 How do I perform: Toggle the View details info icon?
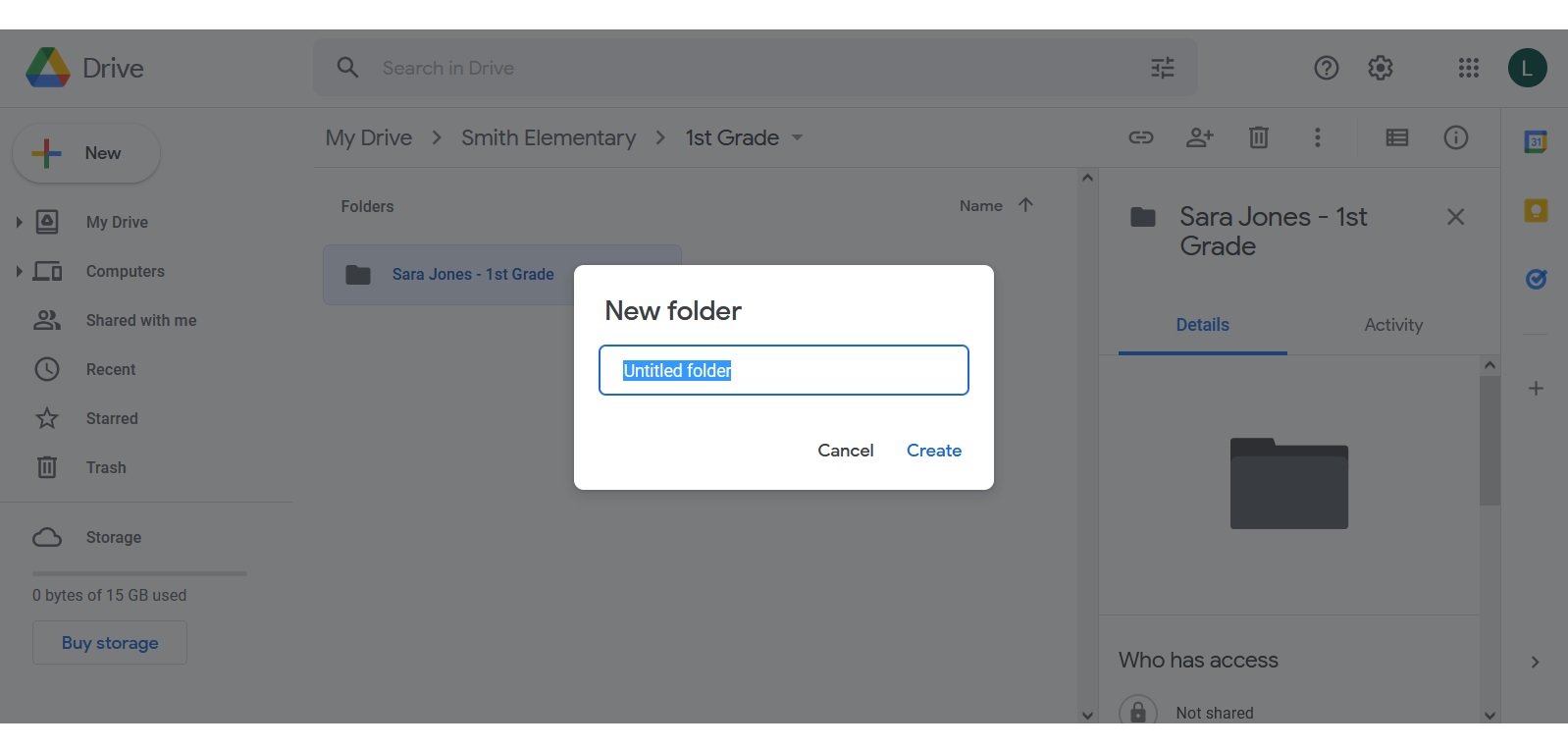pos(1456,137)
